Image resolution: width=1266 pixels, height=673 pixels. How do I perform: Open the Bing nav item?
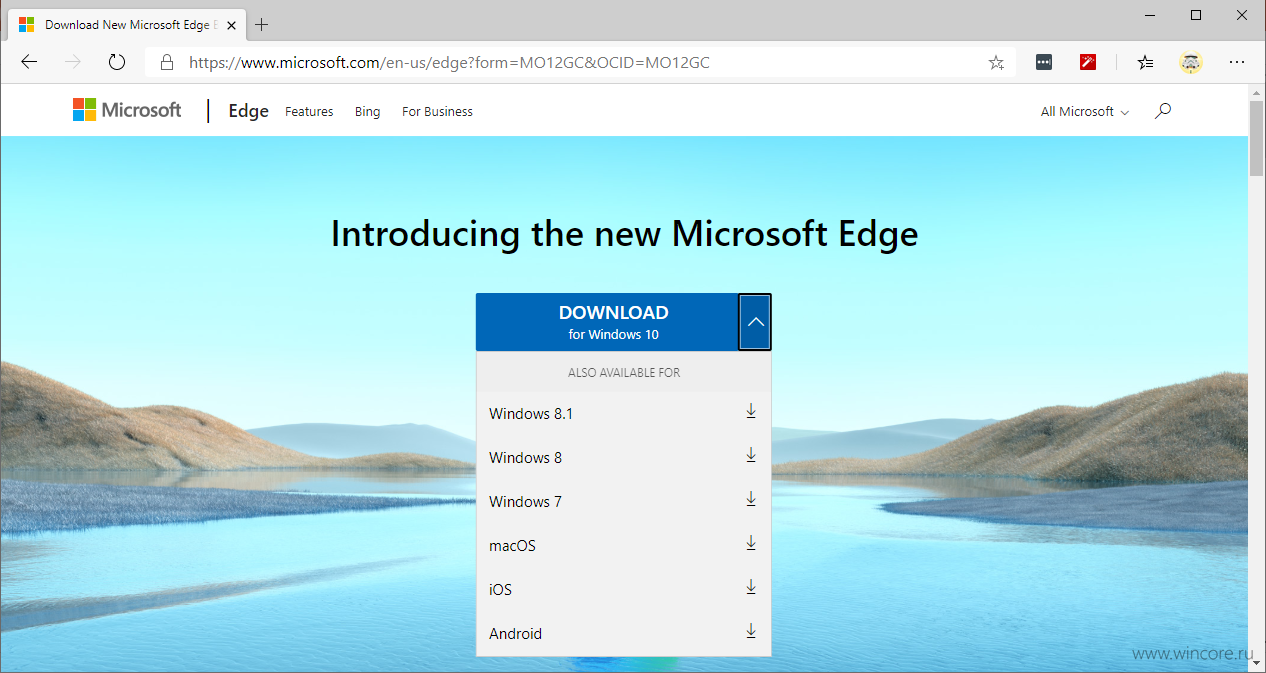pos(367,111)
